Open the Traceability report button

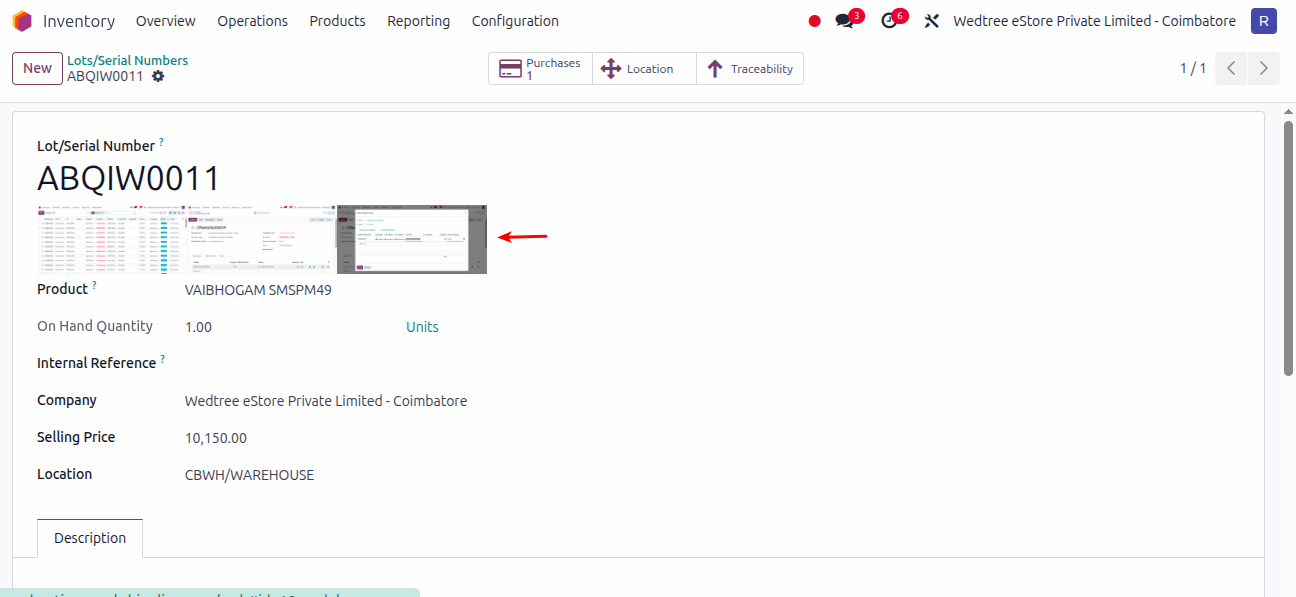750,69
